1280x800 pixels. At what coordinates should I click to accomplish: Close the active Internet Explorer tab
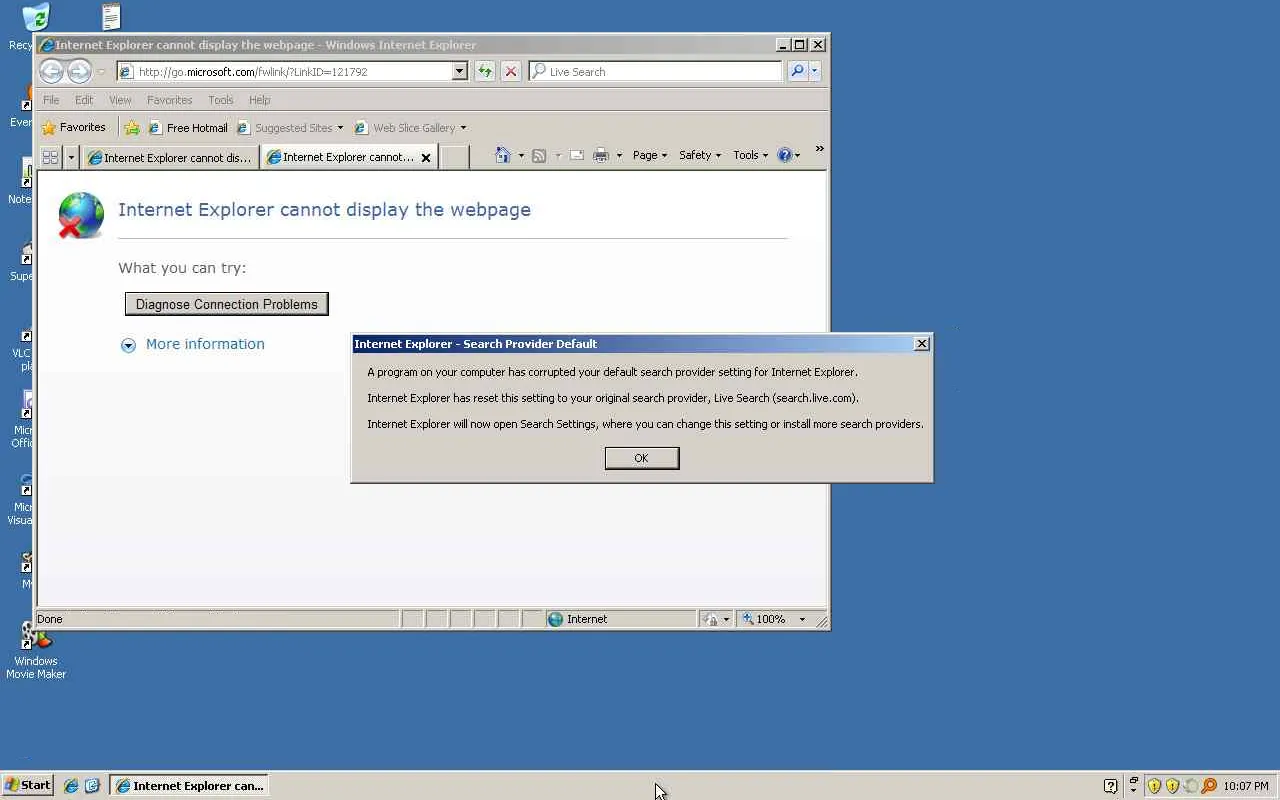426,157
